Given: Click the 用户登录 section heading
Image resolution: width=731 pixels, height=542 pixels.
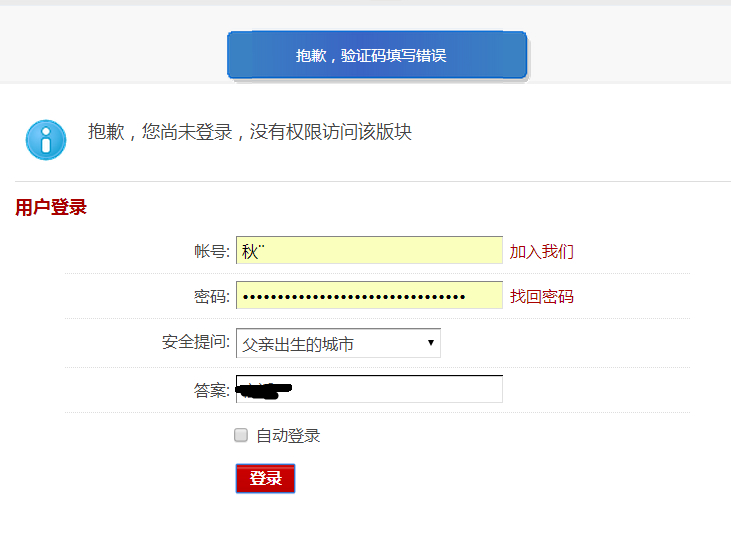Looking at the screenshot, I should pyautogui.click(x=51, y=208).
